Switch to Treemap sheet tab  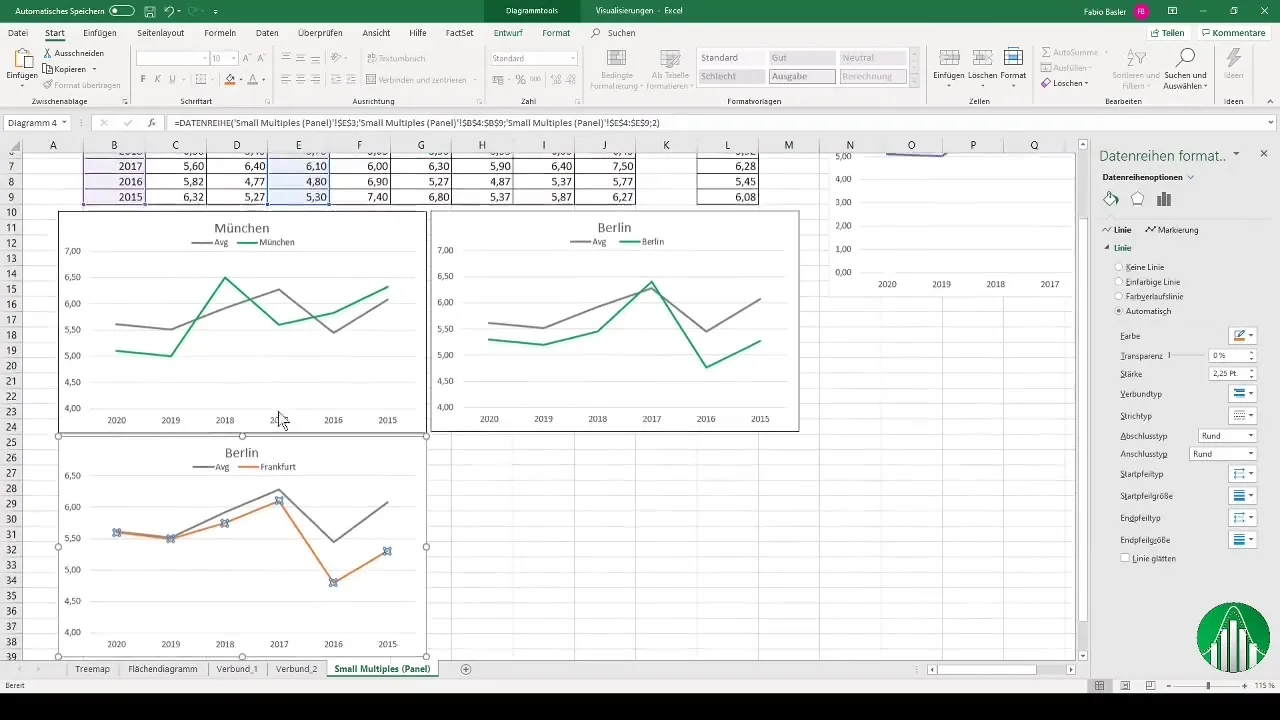tap(92, 669)
